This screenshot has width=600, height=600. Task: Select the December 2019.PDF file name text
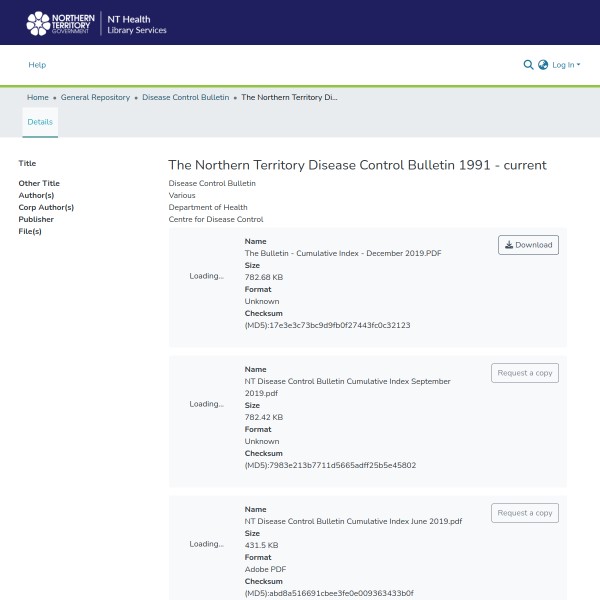click(x=342, y=253)
